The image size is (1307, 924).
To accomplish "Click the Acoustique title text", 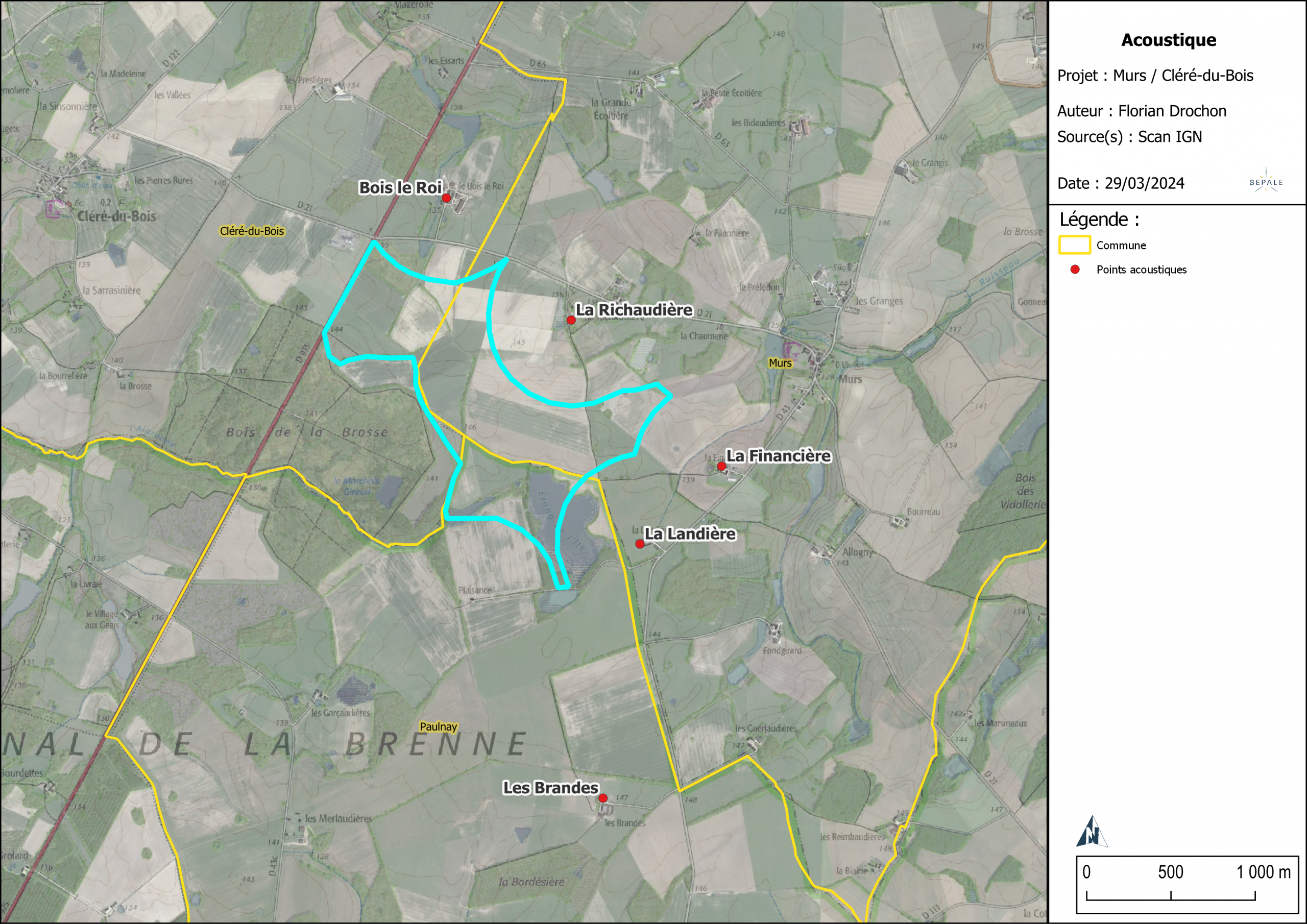I will click(x=1168, y=40).
